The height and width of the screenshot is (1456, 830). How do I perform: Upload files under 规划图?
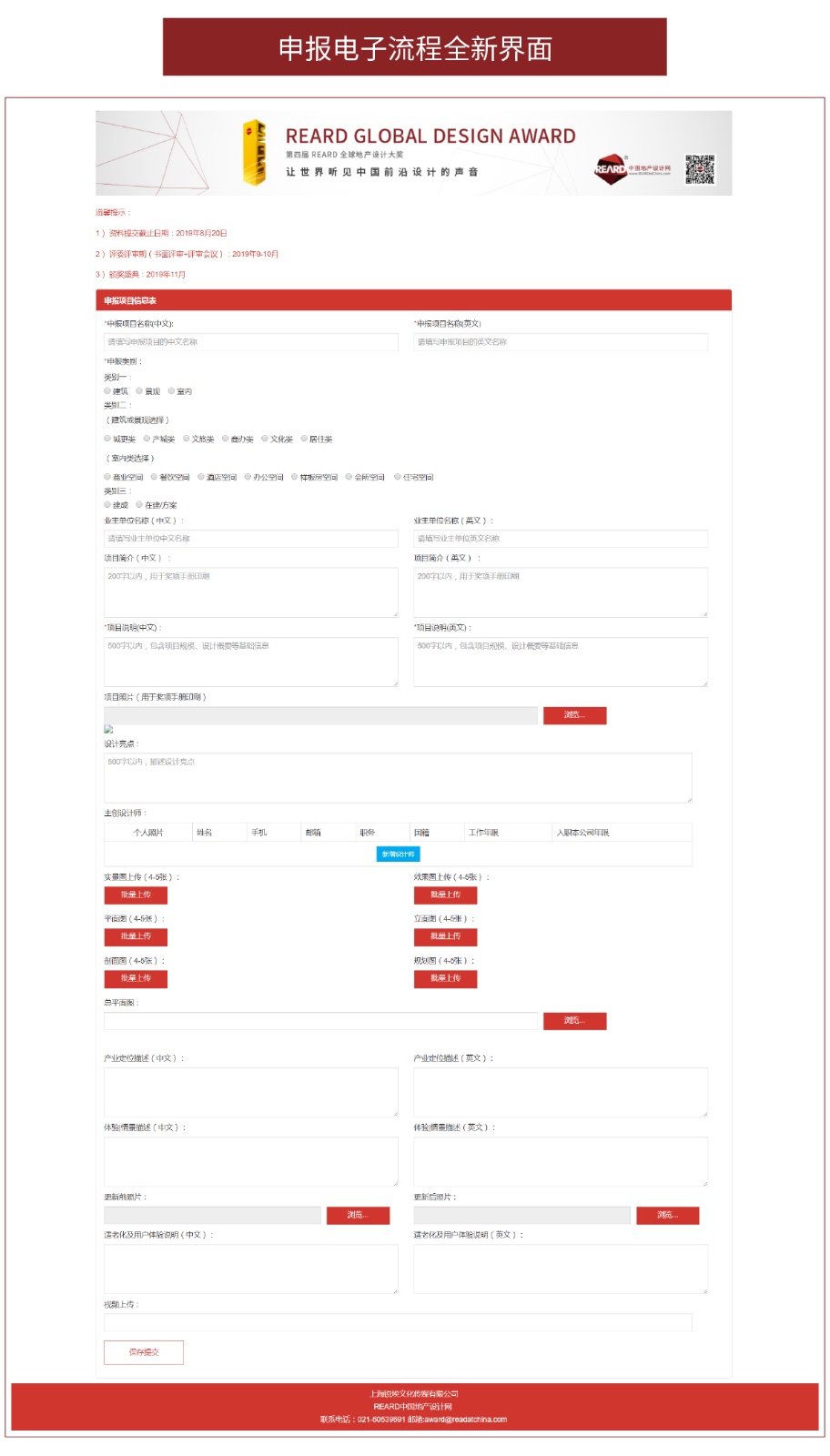[x=446, y=979]
